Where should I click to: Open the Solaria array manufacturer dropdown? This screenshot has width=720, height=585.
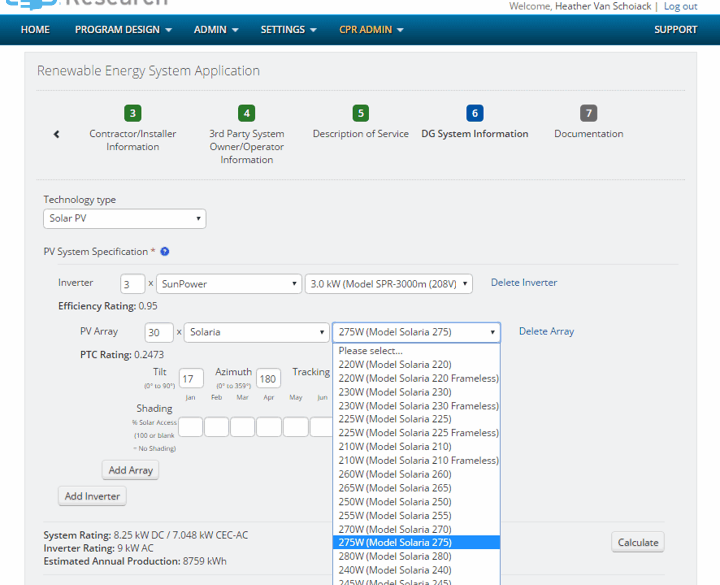tap(257, 332)
